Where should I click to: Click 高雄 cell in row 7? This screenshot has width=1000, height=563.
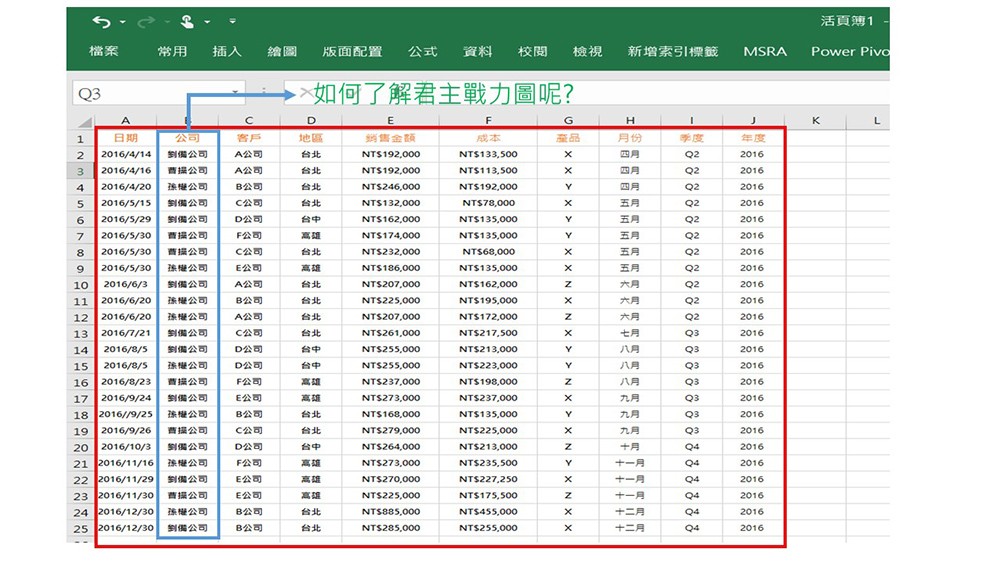click(x=311, y=235)
